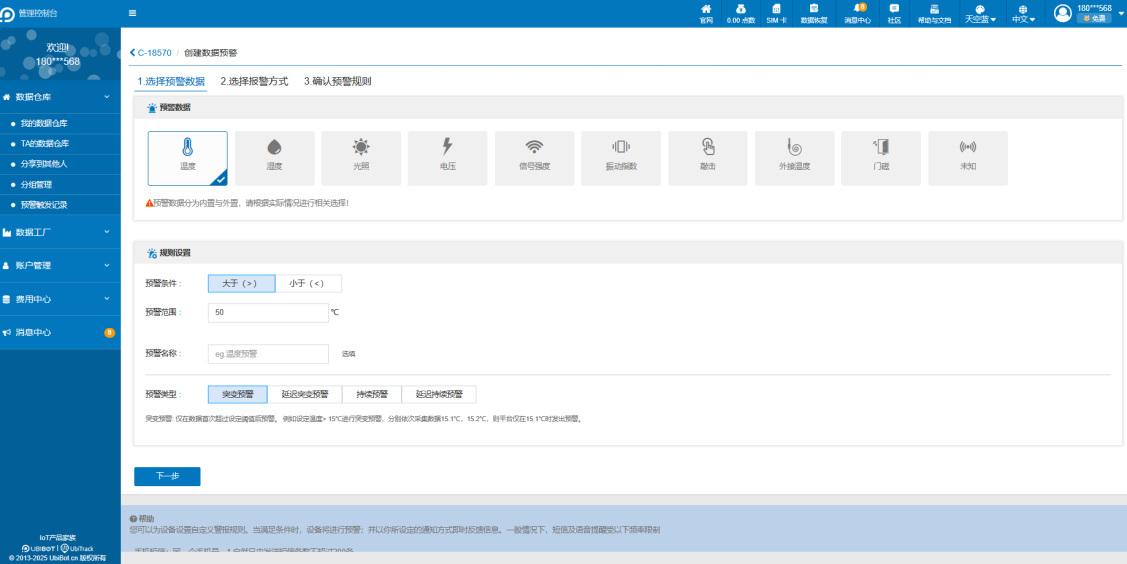
Task: Switch to the 2.选择报警方式 step tab
Action: [254, 81]
